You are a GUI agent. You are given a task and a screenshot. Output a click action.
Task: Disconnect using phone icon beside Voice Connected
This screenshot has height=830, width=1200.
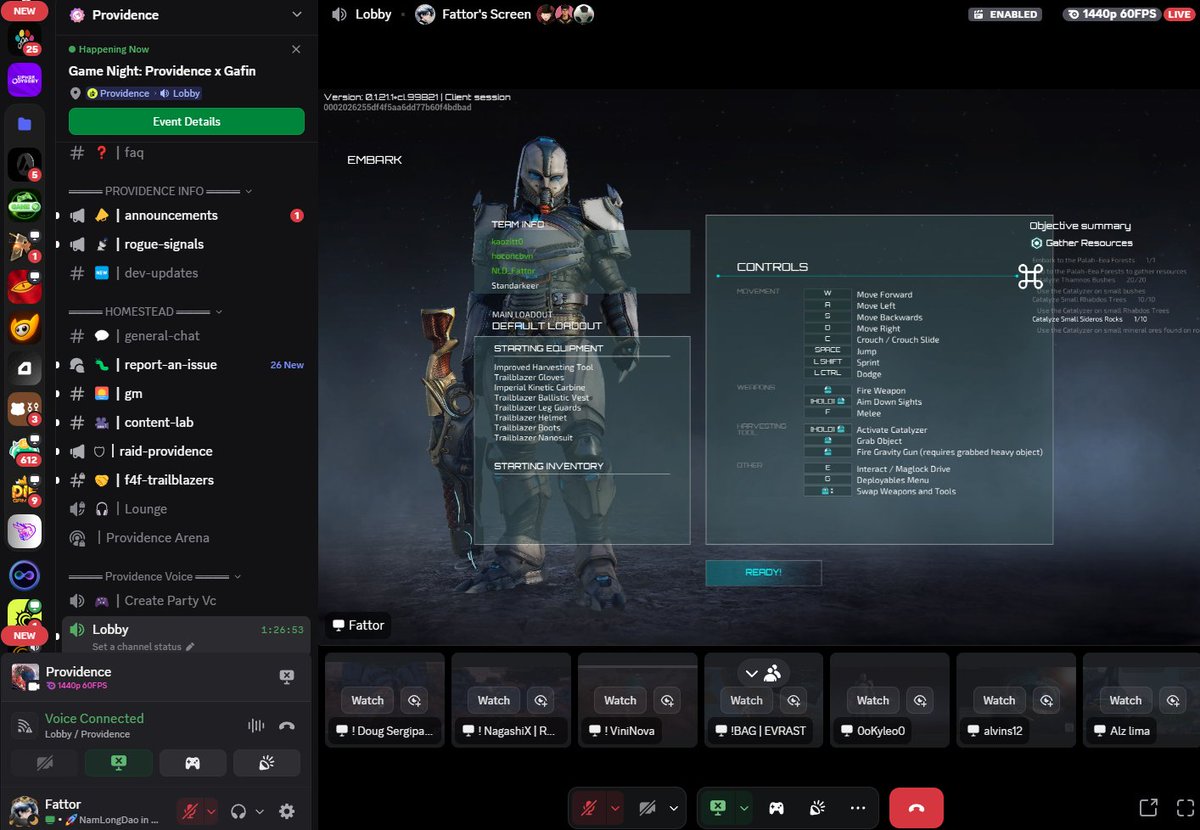click(287, 726)
